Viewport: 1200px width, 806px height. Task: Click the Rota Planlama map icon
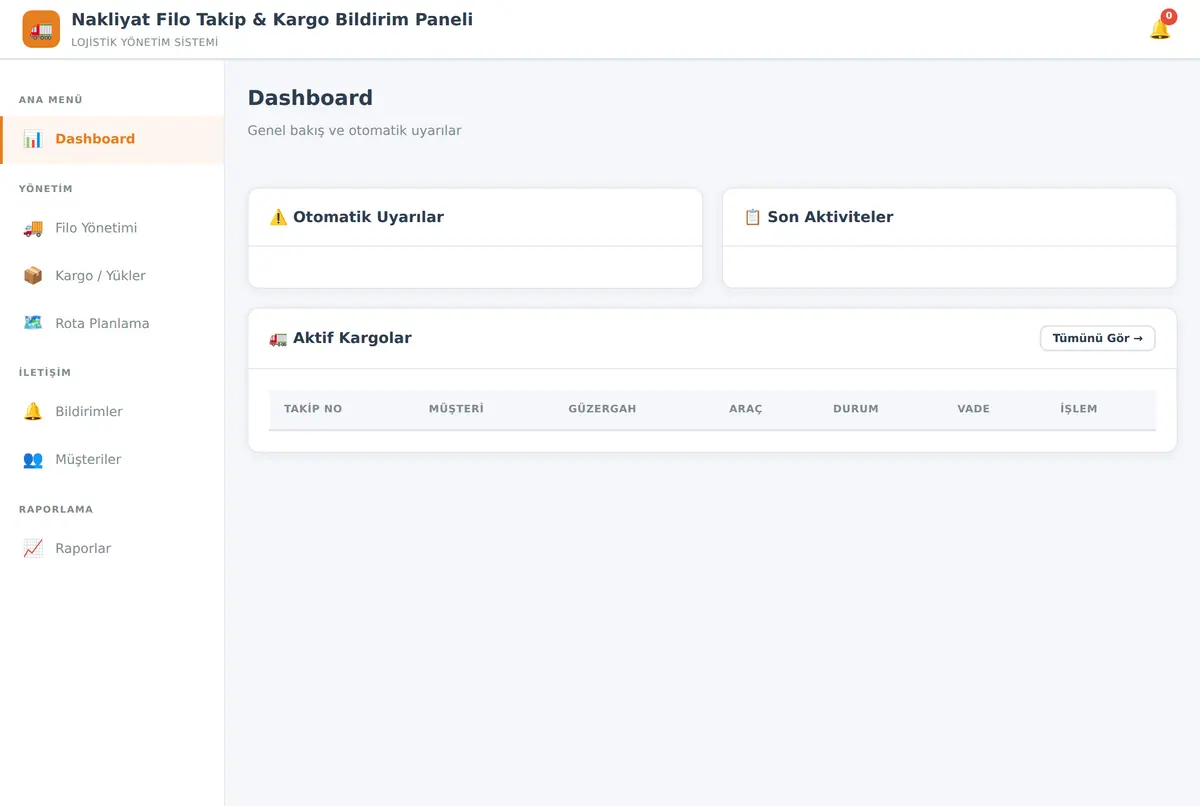click(33, 323)
